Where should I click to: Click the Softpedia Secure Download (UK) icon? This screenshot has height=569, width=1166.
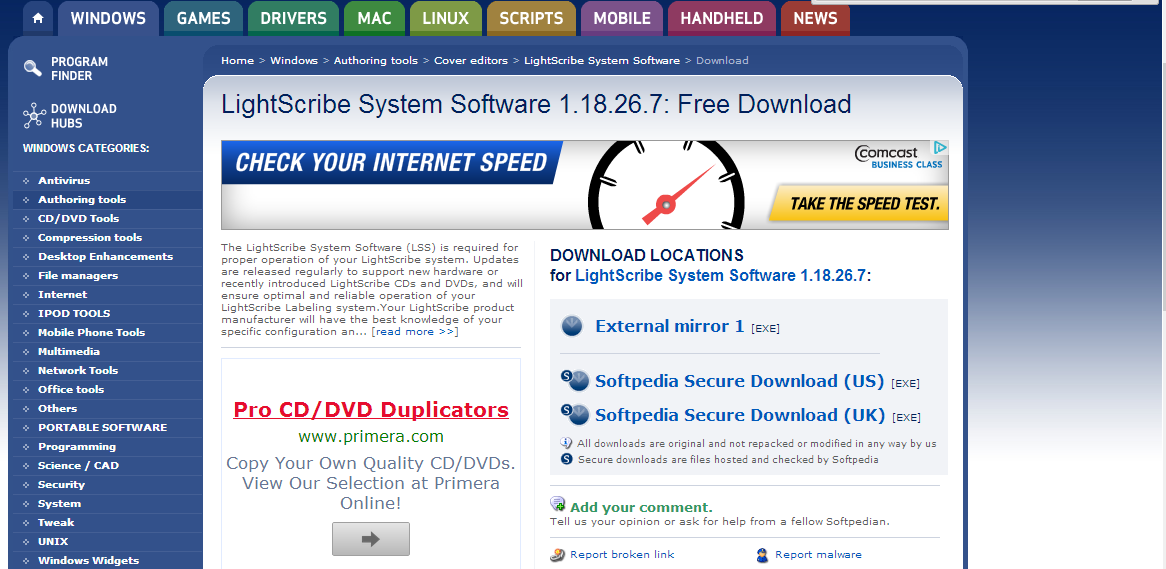(574, 414)
